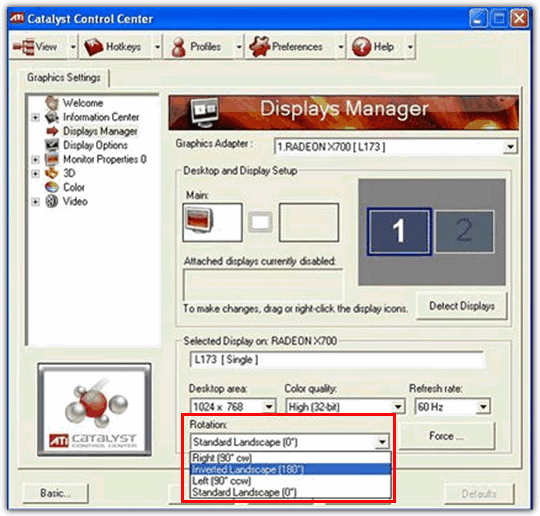Select the Graphics Settings tab
Viewport: 540px width, 516px height.
[x=64, y=78]
